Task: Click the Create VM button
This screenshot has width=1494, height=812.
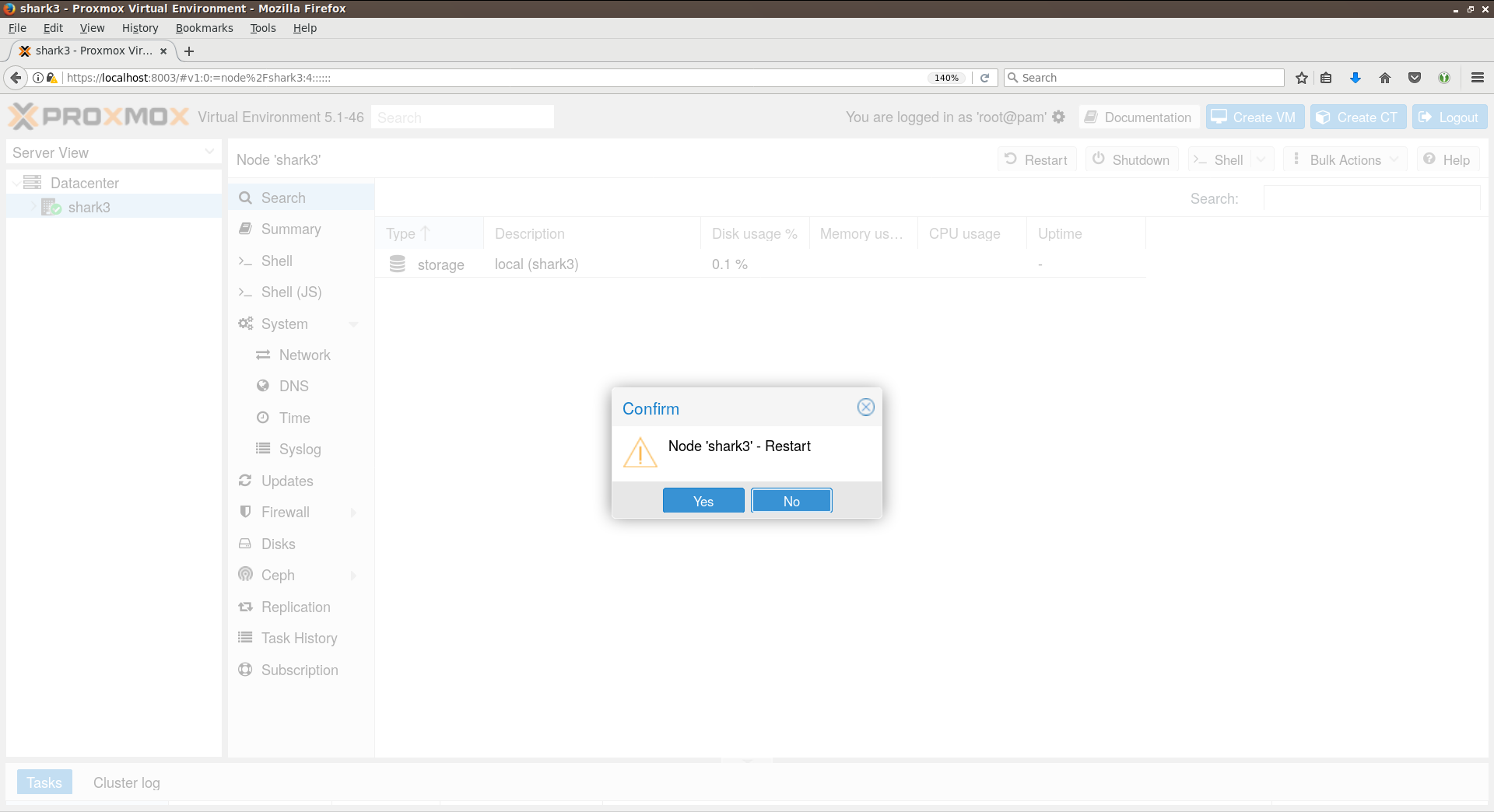Action: point(1255,117)
